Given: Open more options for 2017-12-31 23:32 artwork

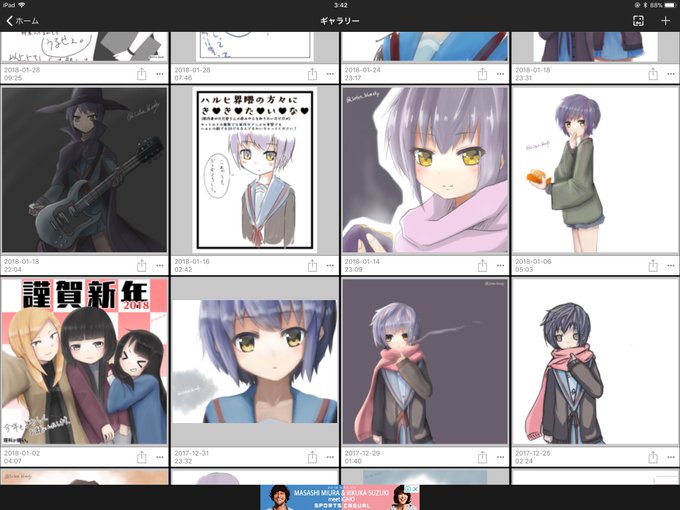Looking at the screenshot, I should click(x=330, y=457).
